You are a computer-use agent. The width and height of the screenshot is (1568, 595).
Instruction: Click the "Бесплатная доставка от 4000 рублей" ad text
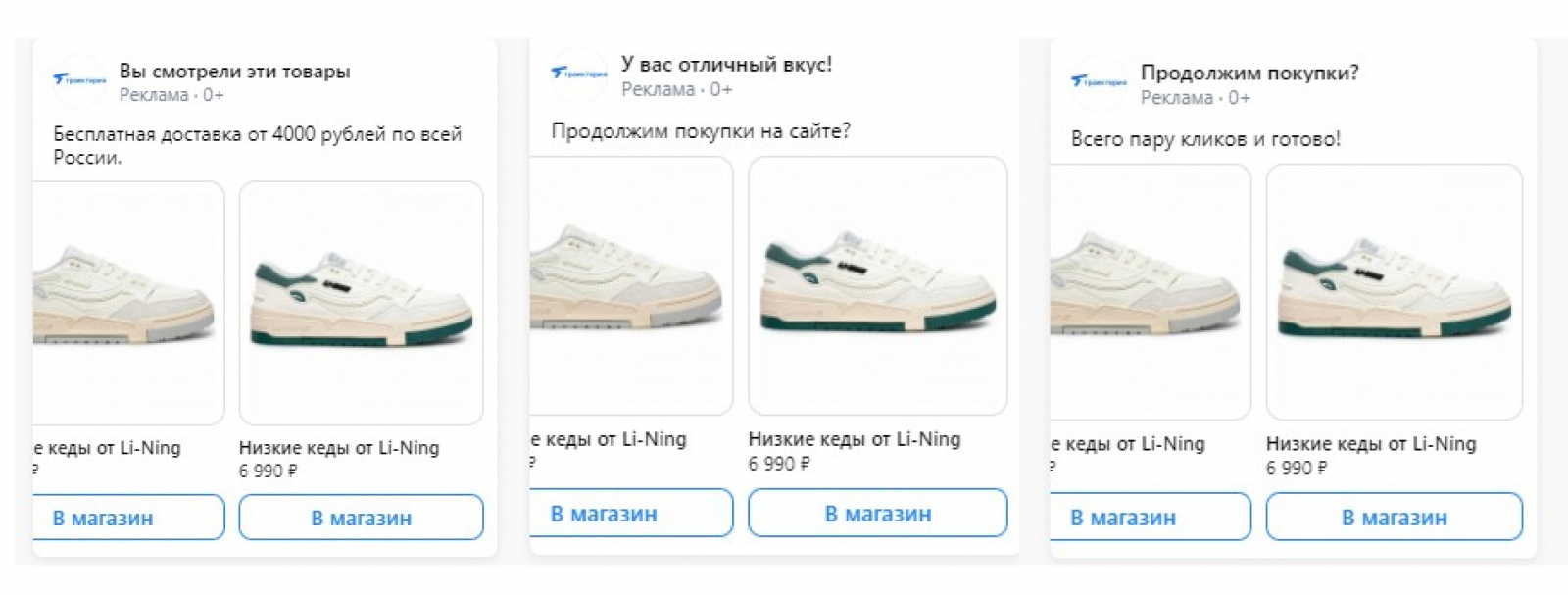pyautogui.click(x=257, y=134)
